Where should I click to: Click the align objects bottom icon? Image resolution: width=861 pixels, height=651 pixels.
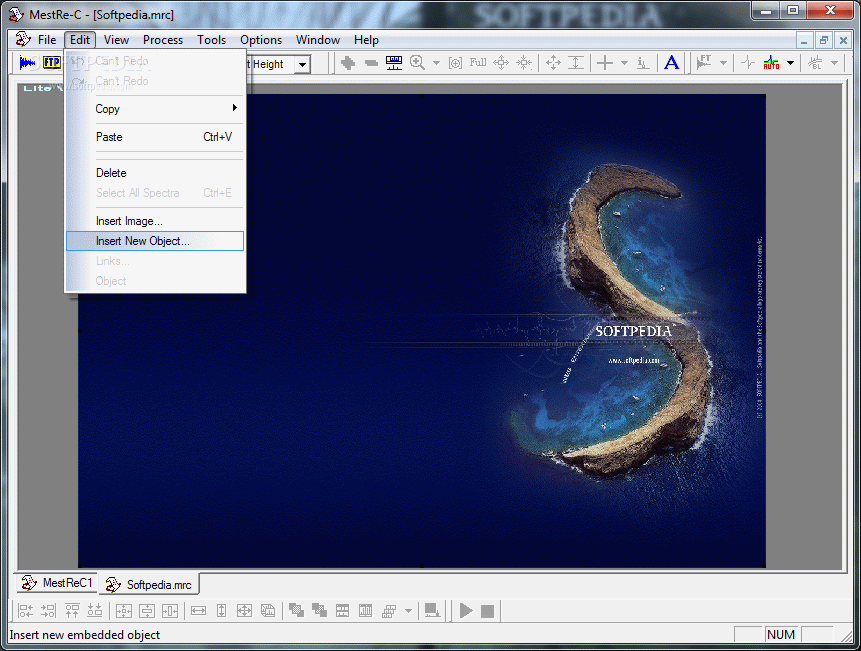pyautogui.click(x=95, y=611)
